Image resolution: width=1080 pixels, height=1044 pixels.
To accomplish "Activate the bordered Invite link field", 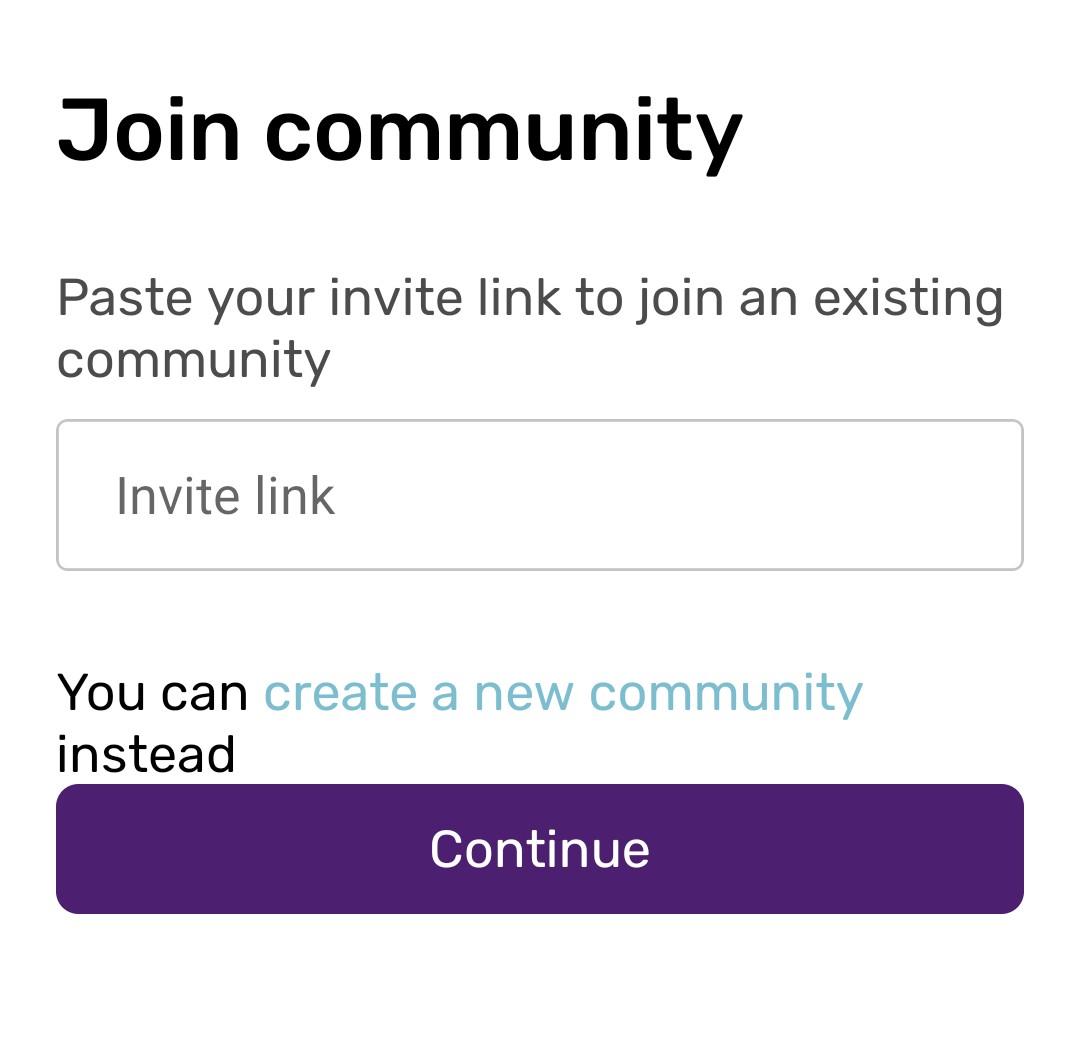I will (540, 496).
